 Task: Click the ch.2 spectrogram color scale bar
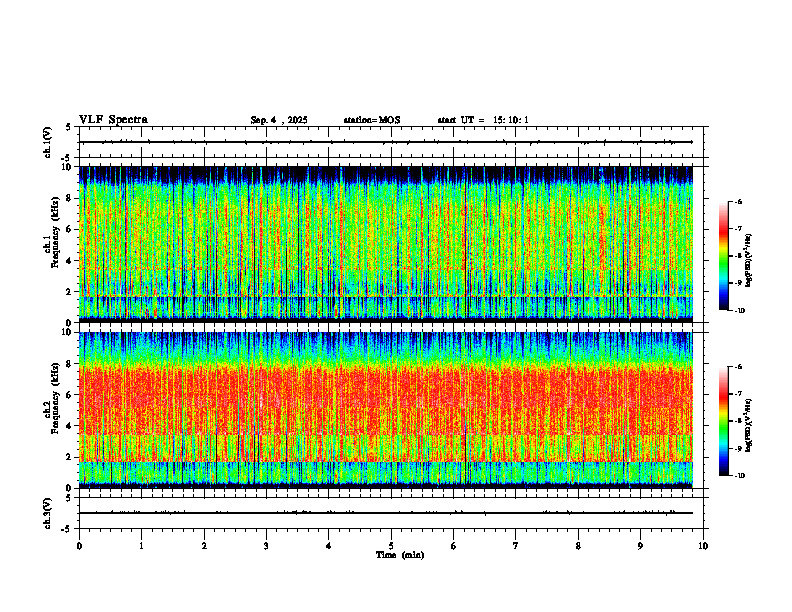click(x=723, y=421)
